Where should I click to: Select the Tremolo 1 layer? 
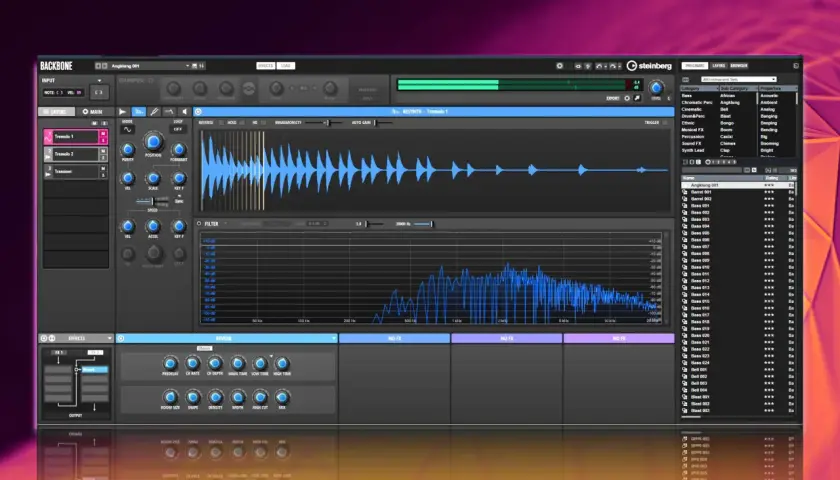click(x=76, y=137)
